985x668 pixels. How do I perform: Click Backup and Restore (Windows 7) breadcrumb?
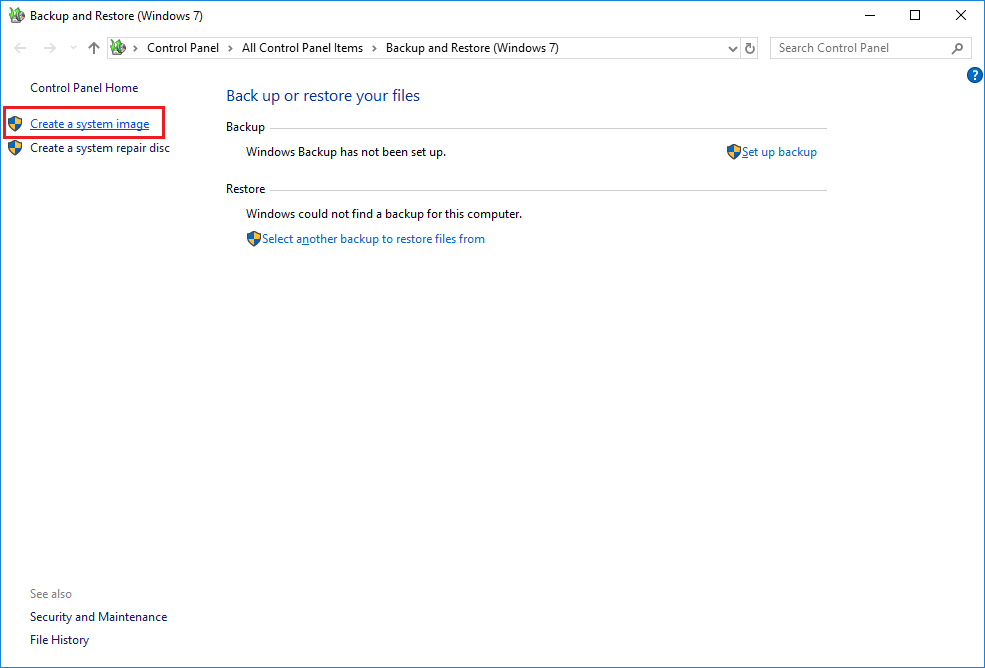click(x=472, y=48)
